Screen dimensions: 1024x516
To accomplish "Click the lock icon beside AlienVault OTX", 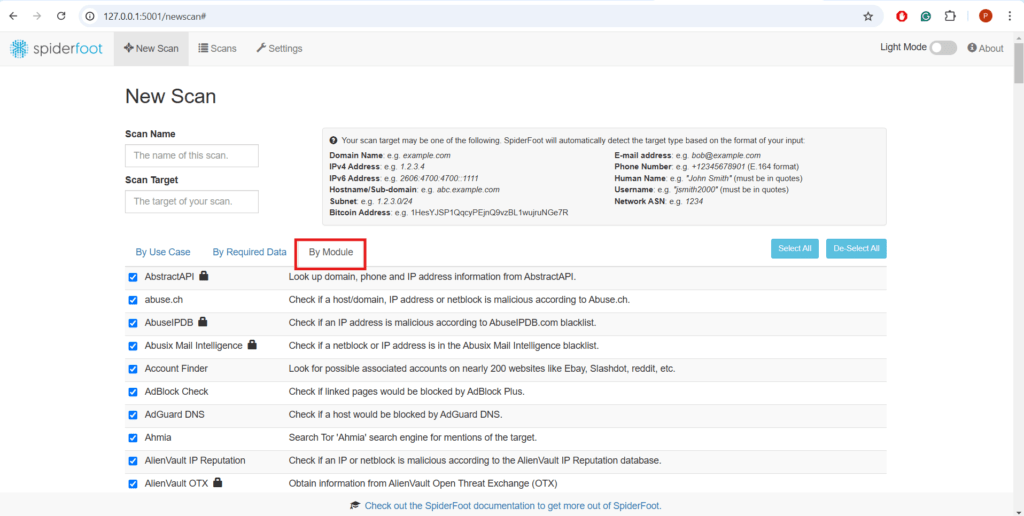I will coord(217,482).
